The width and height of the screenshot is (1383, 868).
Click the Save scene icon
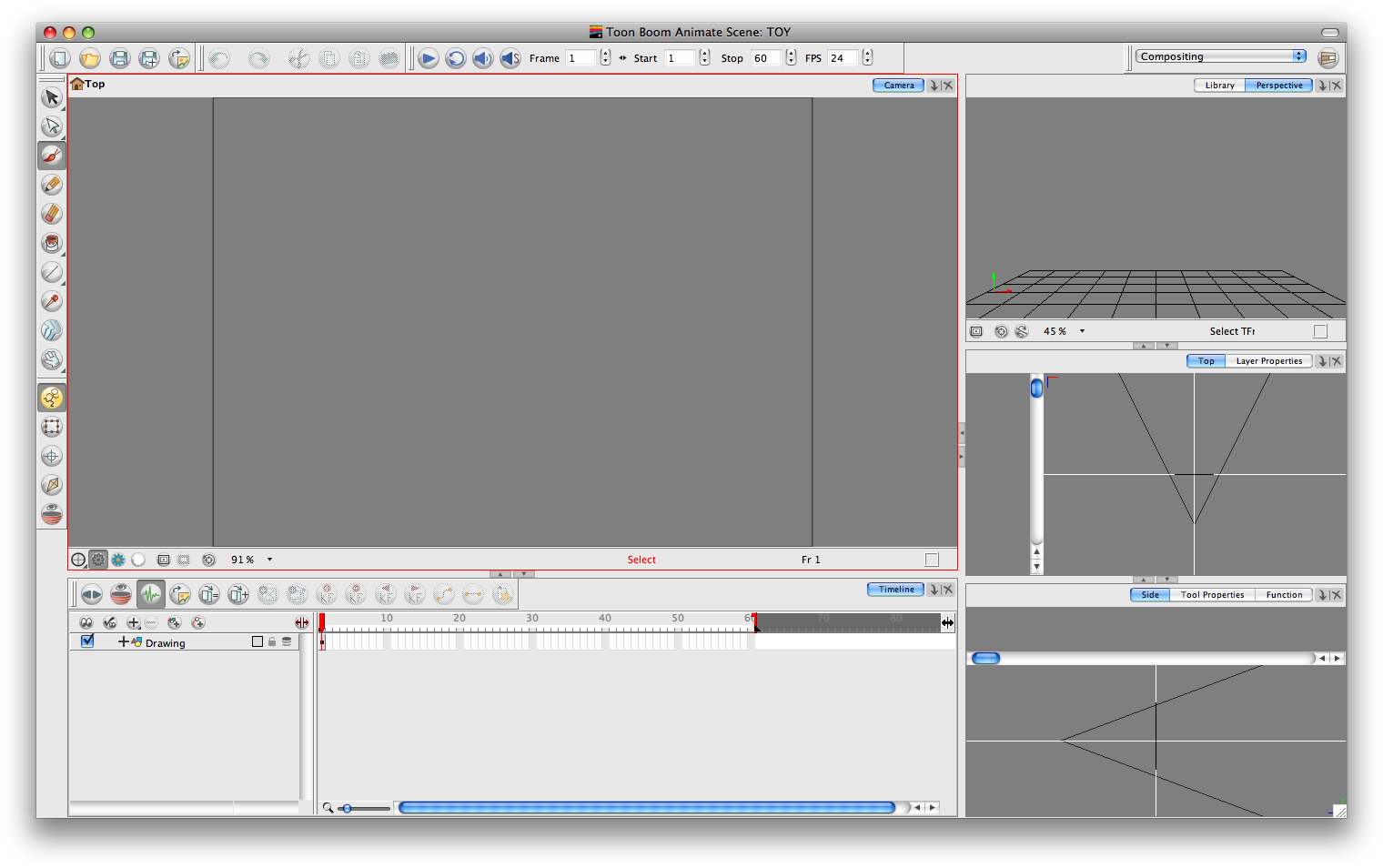[119, 58]
